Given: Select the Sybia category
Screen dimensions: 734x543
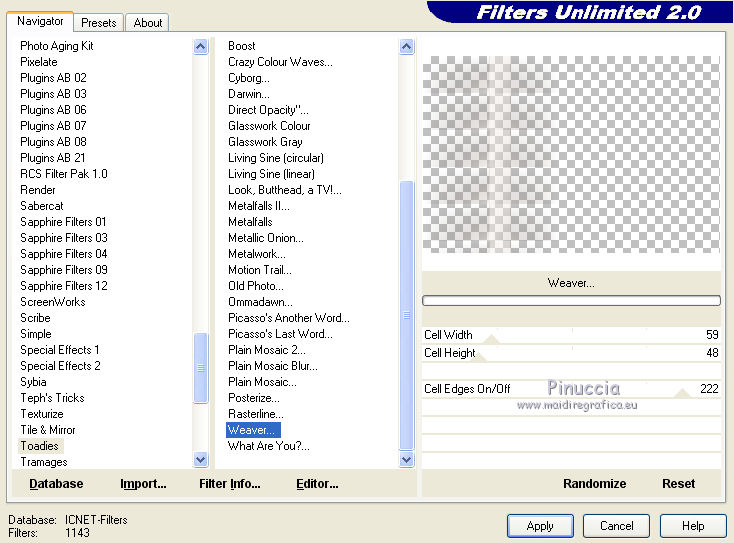Looking at the screenshot, I should pyautogui.click(x=33, y=382).
